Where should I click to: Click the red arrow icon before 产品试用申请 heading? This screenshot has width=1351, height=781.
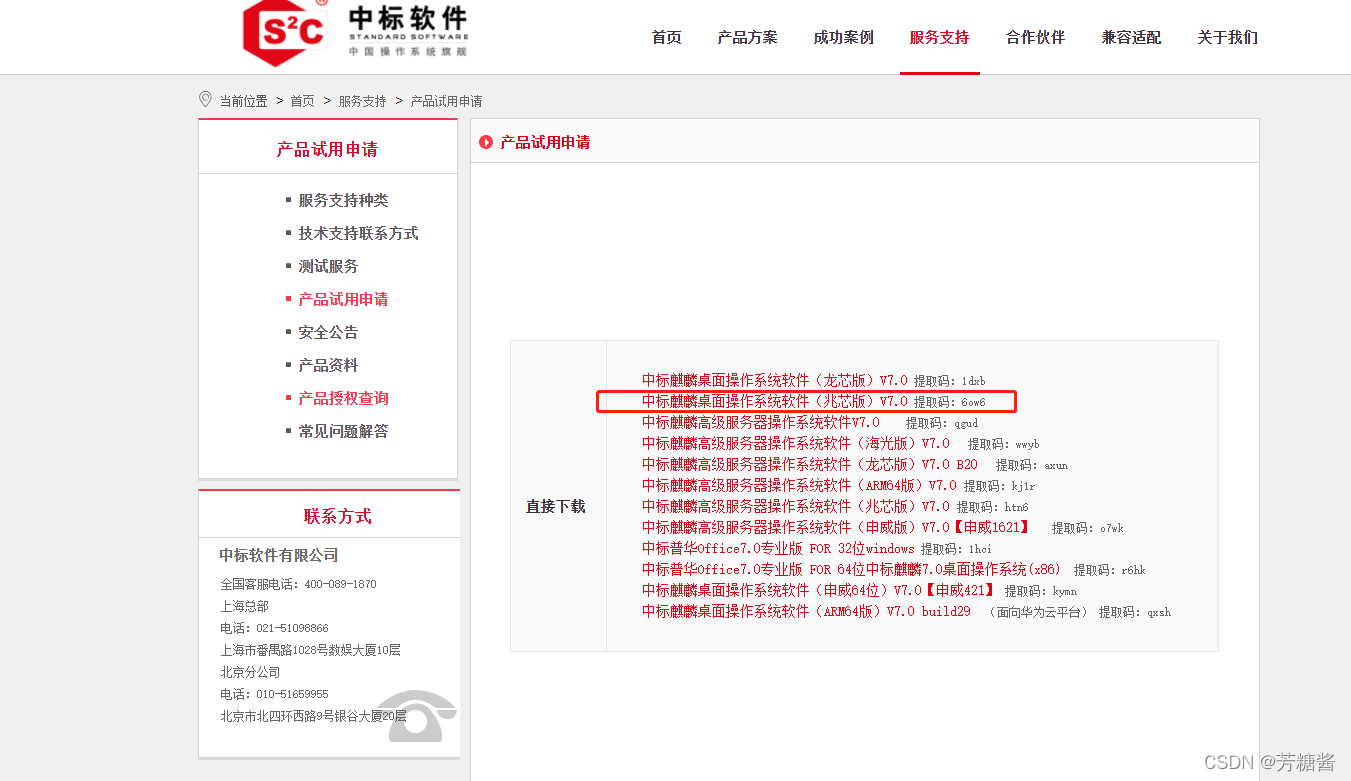coord(486,143)
